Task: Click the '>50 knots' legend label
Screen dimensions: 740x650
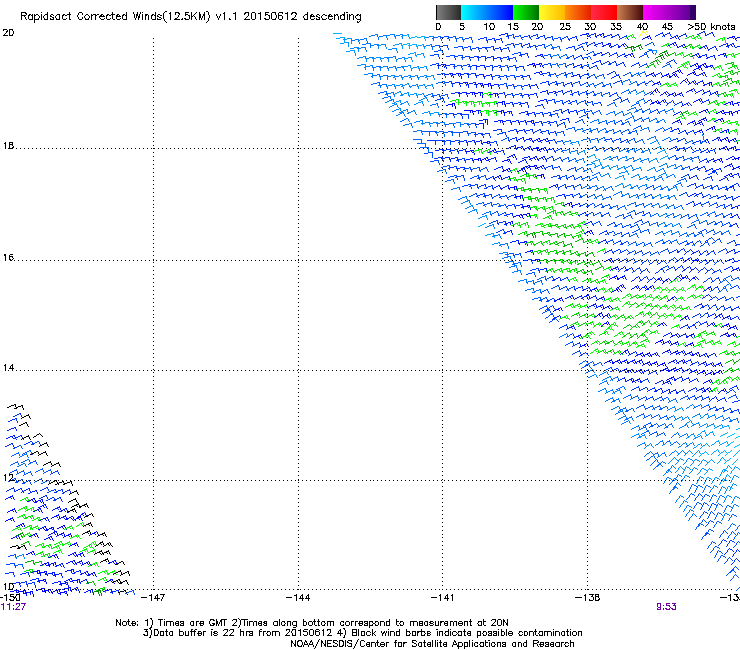Action: click(x=711, y=26)
